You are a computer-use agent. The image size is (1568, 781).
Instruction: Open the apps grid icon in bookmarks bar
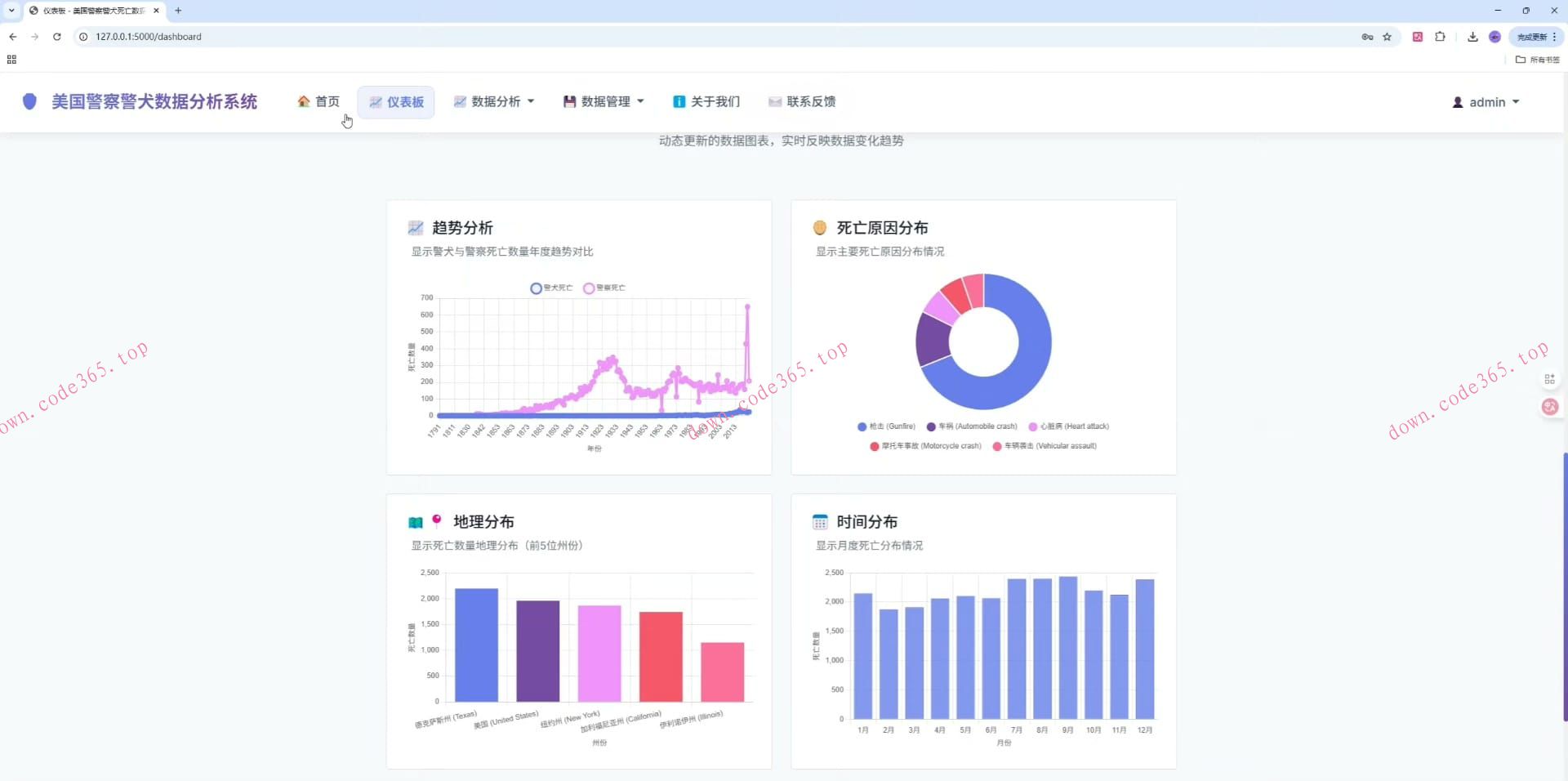(x=11, y=60)
